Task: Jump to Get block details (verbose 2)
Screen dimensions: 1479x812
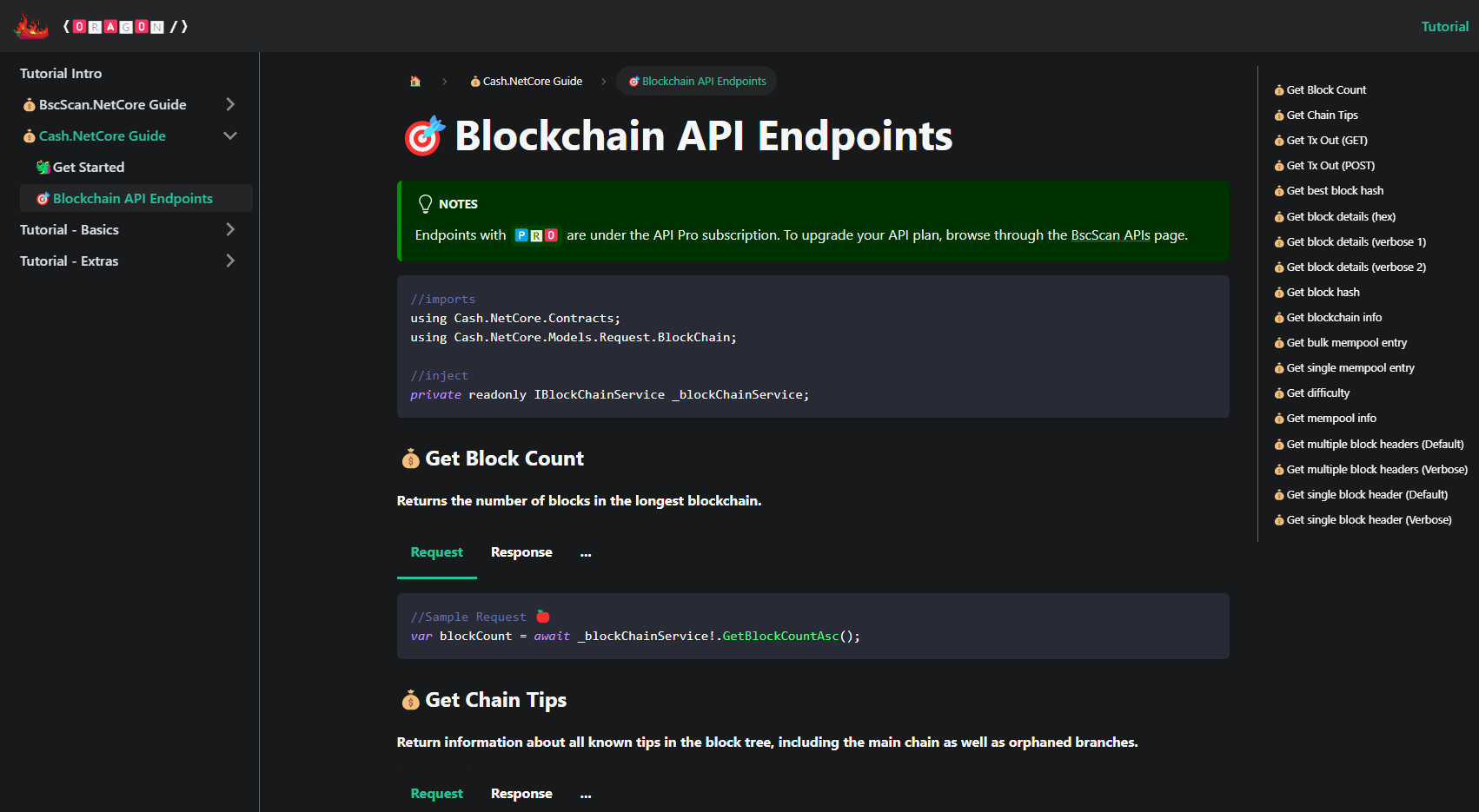Action: tap(1350, 267)
